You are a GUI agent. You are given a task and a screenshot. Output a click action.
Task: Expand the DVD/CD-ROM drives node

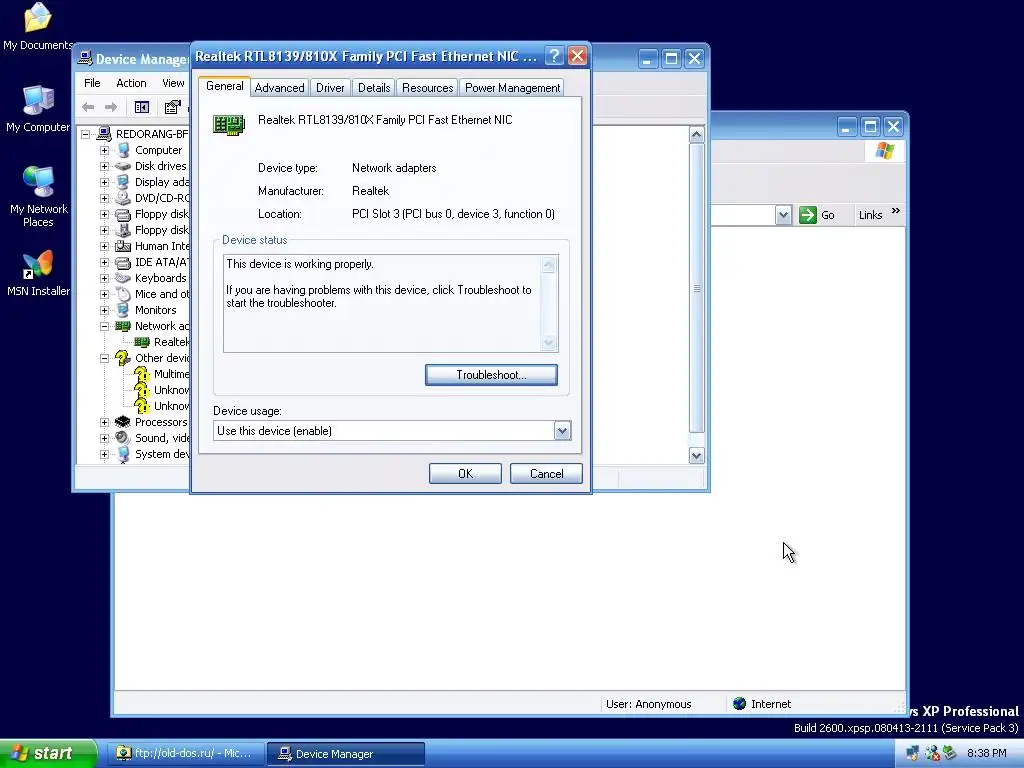[x=104, y=199]
